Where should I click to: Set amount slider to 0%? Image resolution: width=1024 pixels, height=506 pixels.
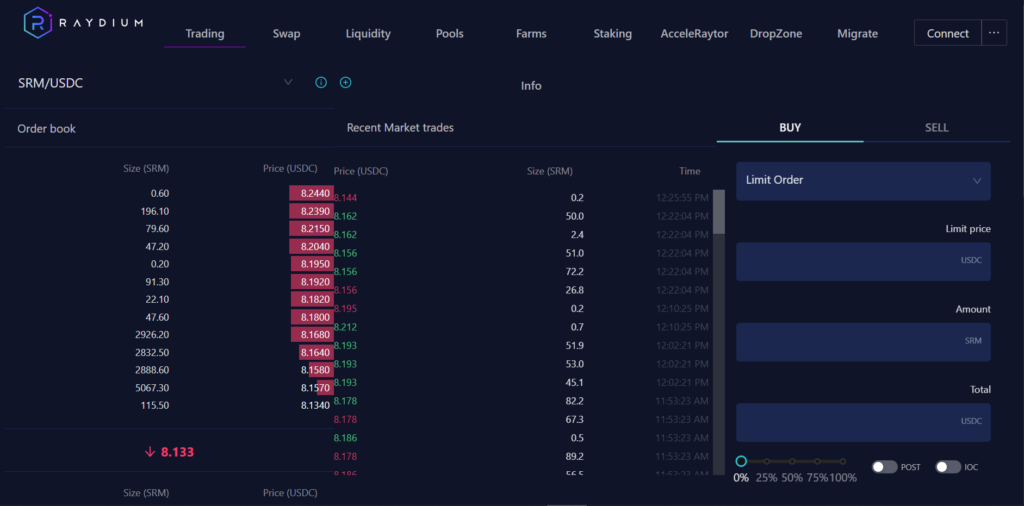tap(741, 461)
